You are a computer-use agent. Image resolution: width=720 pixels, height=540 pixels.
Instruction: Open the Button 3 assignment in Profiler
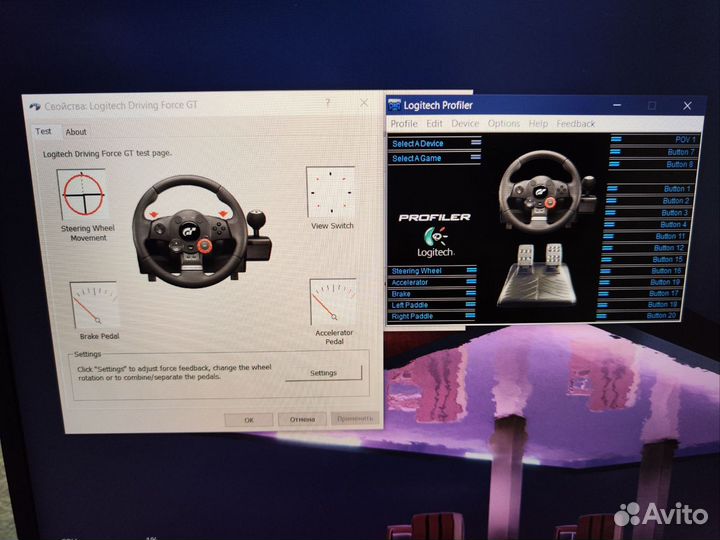647,213
